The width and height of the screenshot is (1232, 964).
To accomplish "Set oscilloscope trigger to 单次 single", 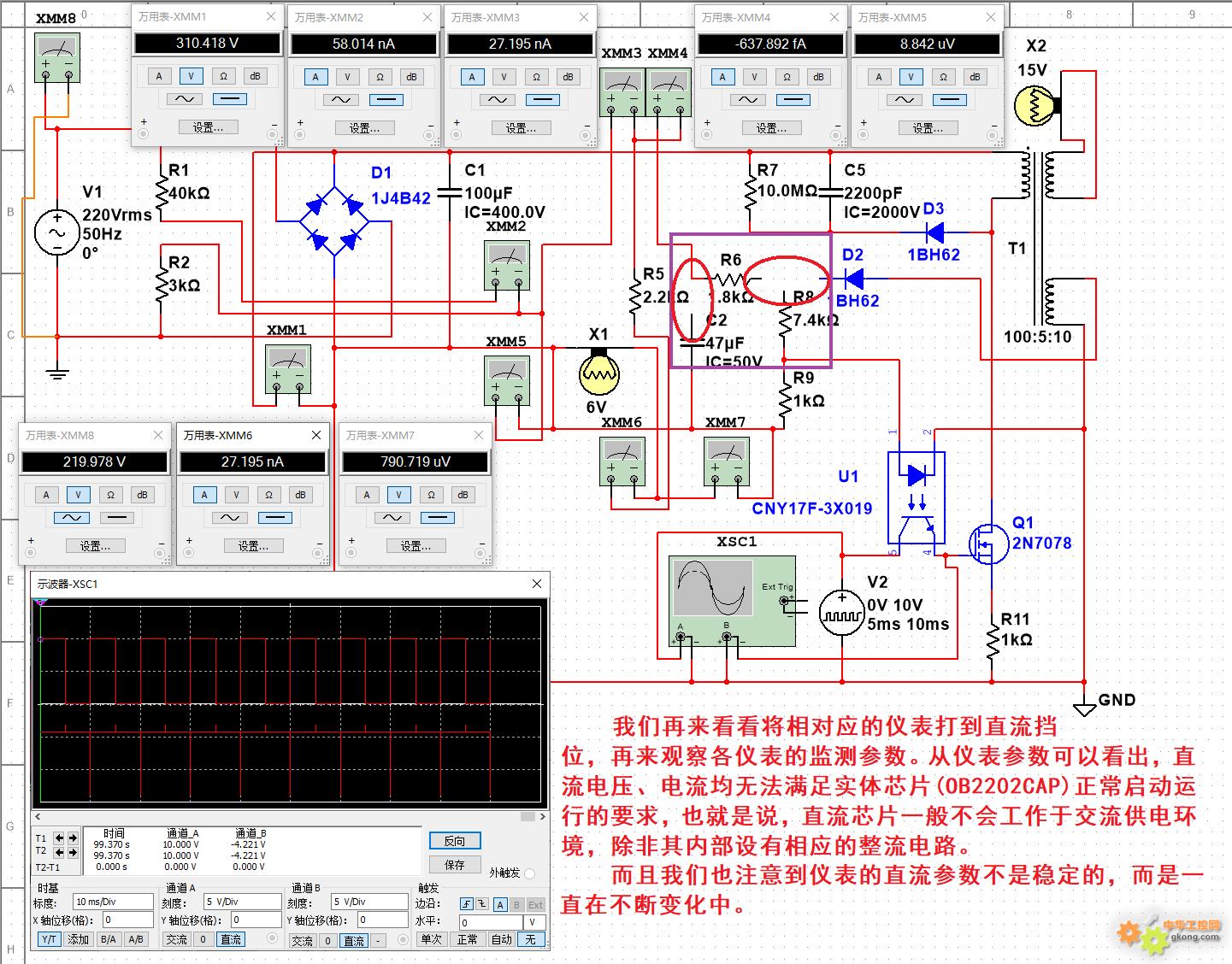I will coord(432,939).
